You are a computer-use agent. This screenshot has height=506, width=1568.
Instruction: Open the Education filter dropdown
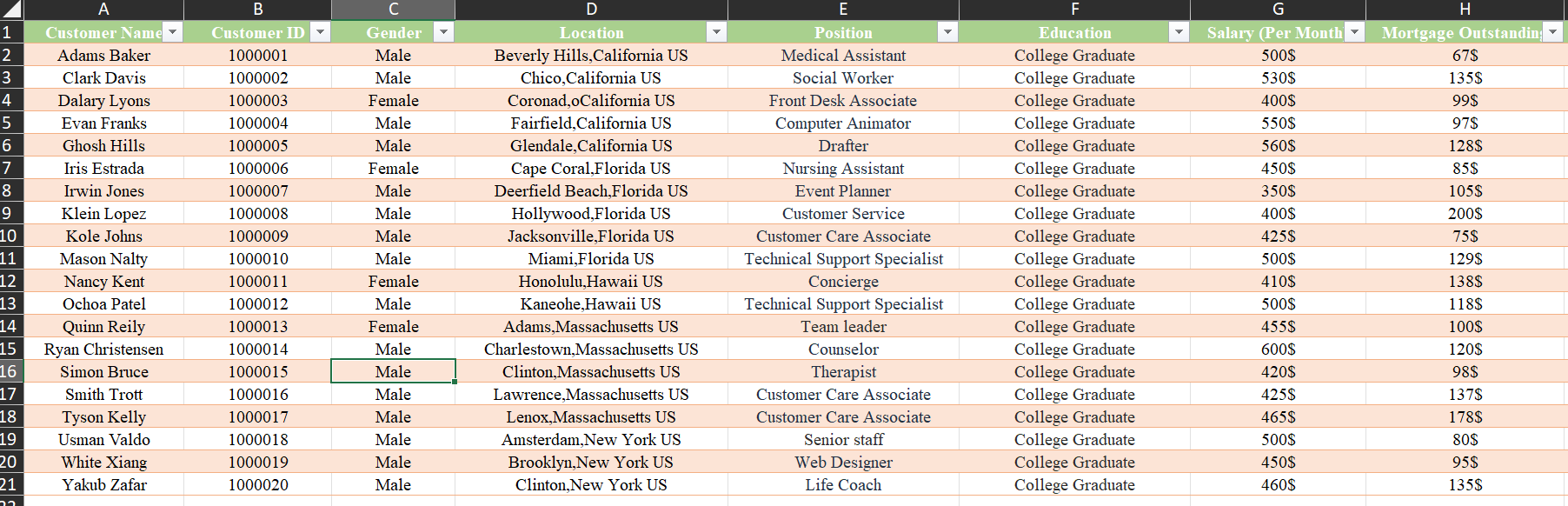[1179, 32]
